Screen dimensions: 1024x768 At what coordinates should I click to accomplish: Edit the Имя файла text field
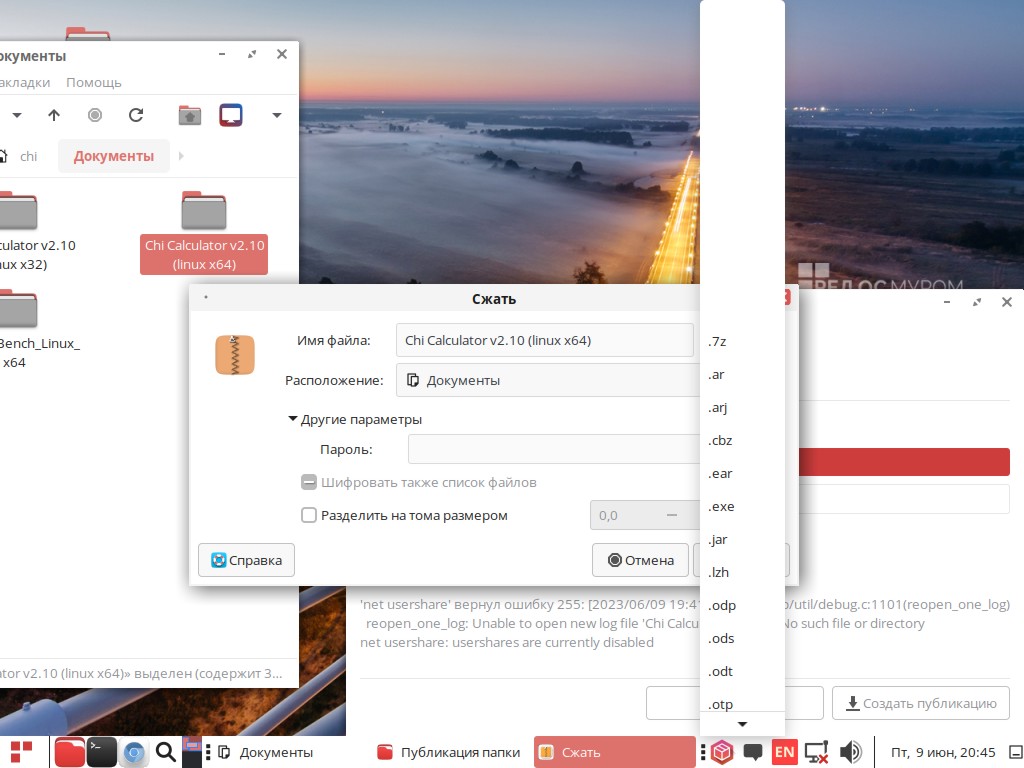(x=544, y=340)
